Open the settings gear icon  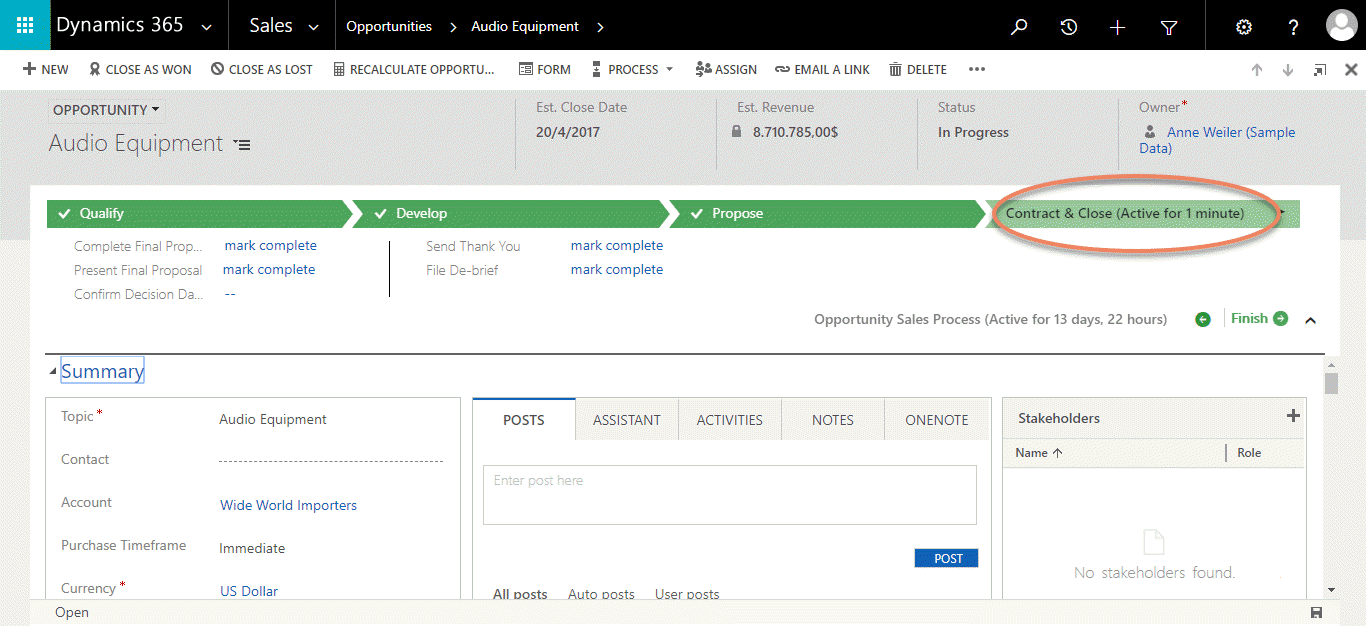coord(1243,27)
